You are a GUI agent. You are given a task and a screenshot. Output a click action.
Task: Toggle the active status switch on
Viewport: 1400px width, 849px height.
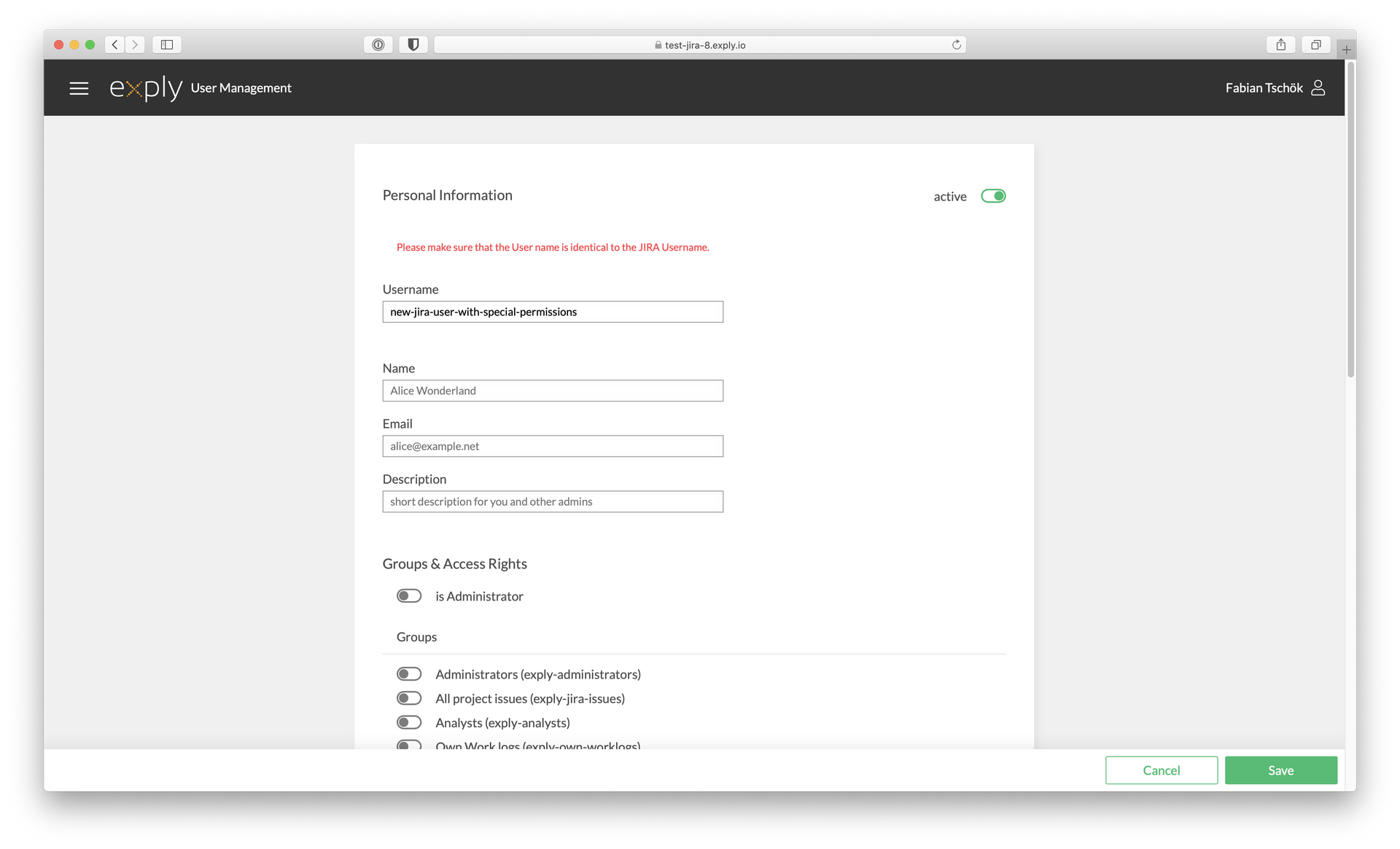[x=992, y=195]
